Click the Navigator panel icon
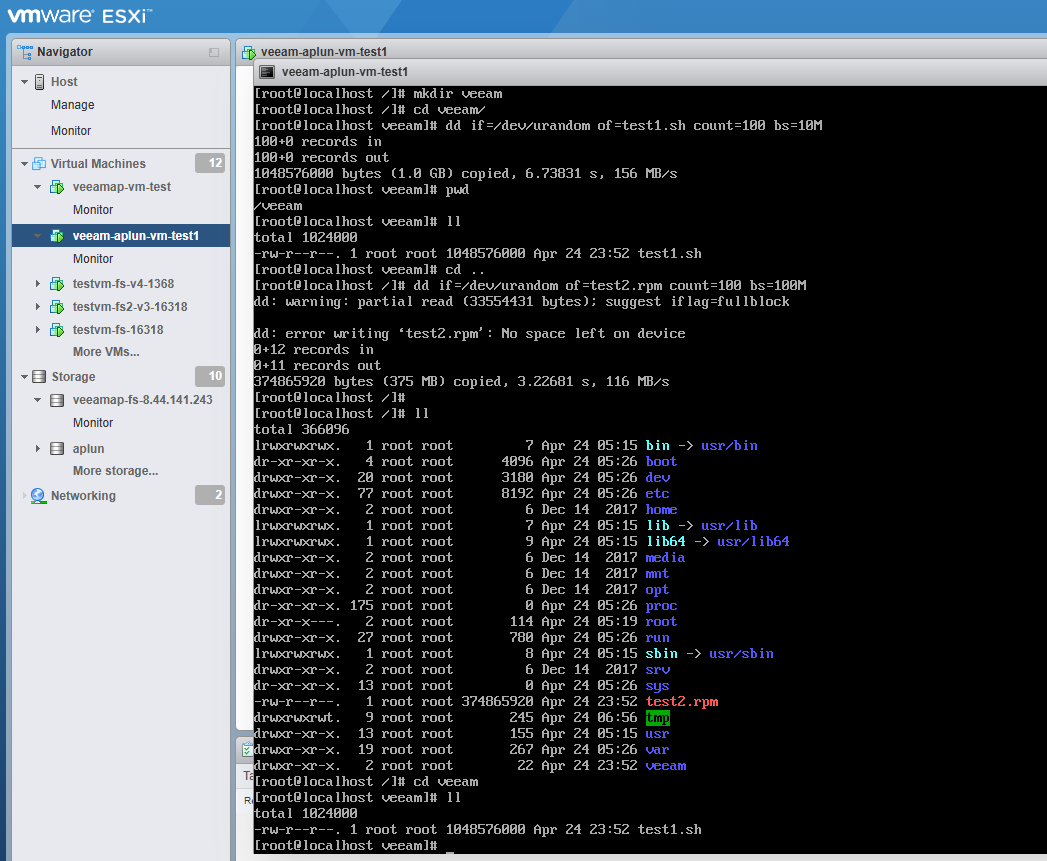This screenshot has height=861, width=1047. [x=25, y=52]
